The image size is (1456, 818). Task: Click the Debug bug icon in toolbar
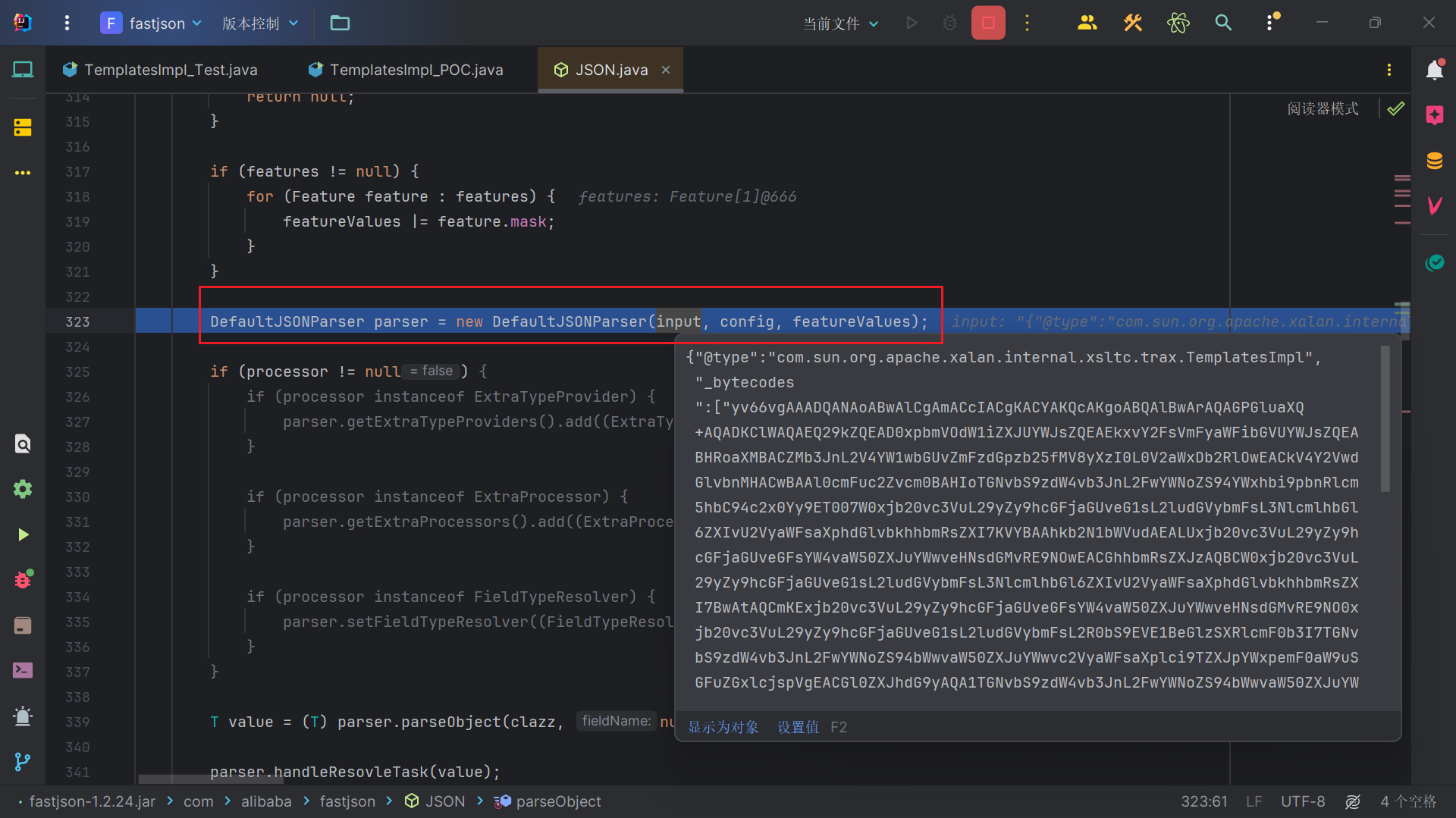pos(949,23)
